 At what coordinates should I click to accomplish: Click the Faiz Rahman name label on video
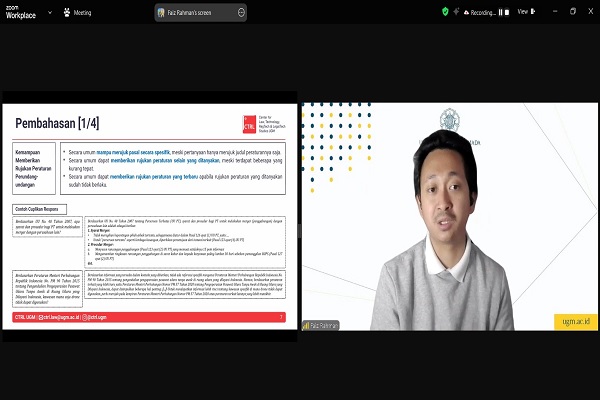tap(324, 326)
